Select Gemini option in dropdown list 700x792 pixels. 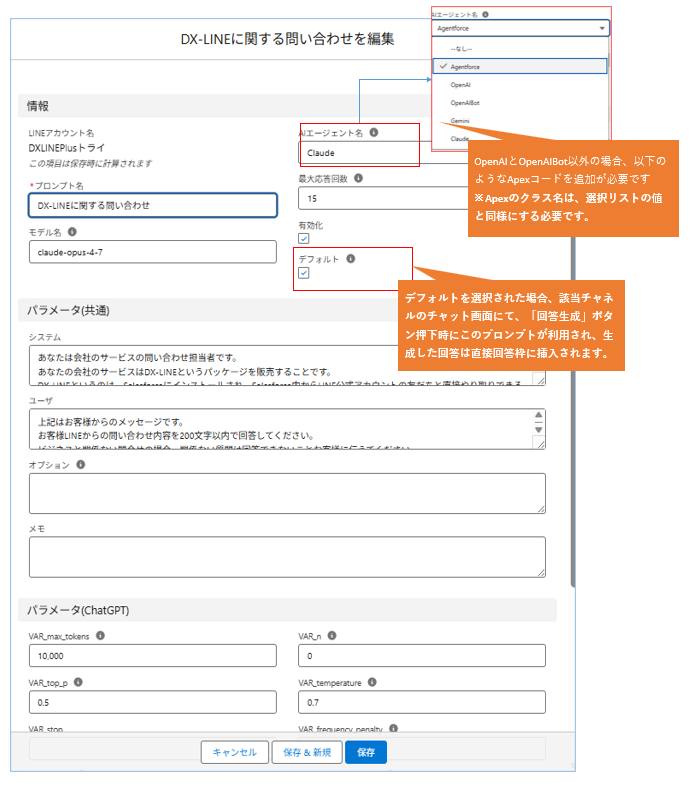tap(520, 121)
